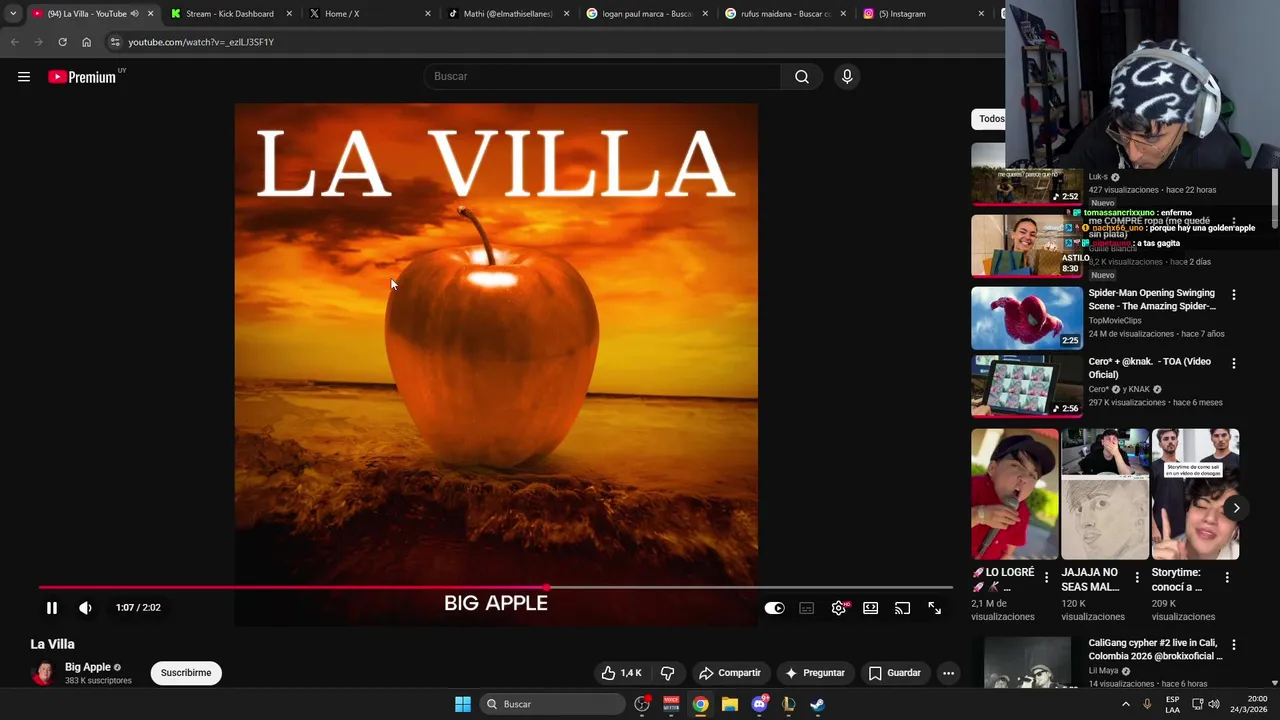Open the tab search dropdown arrow
The width and height of the screenshot is (1280, 720).
pos(13,14)
